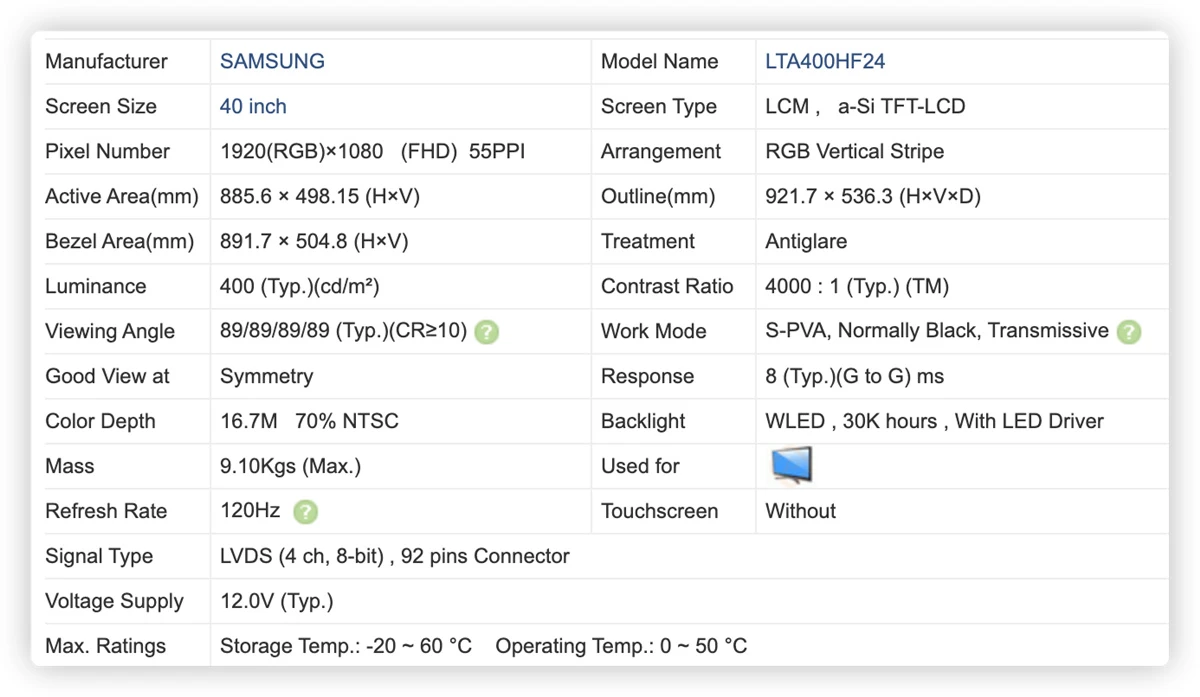This screenshot has height=697, width=1200.
Task: Click the Used for label
Action: [x=640, y=466]
